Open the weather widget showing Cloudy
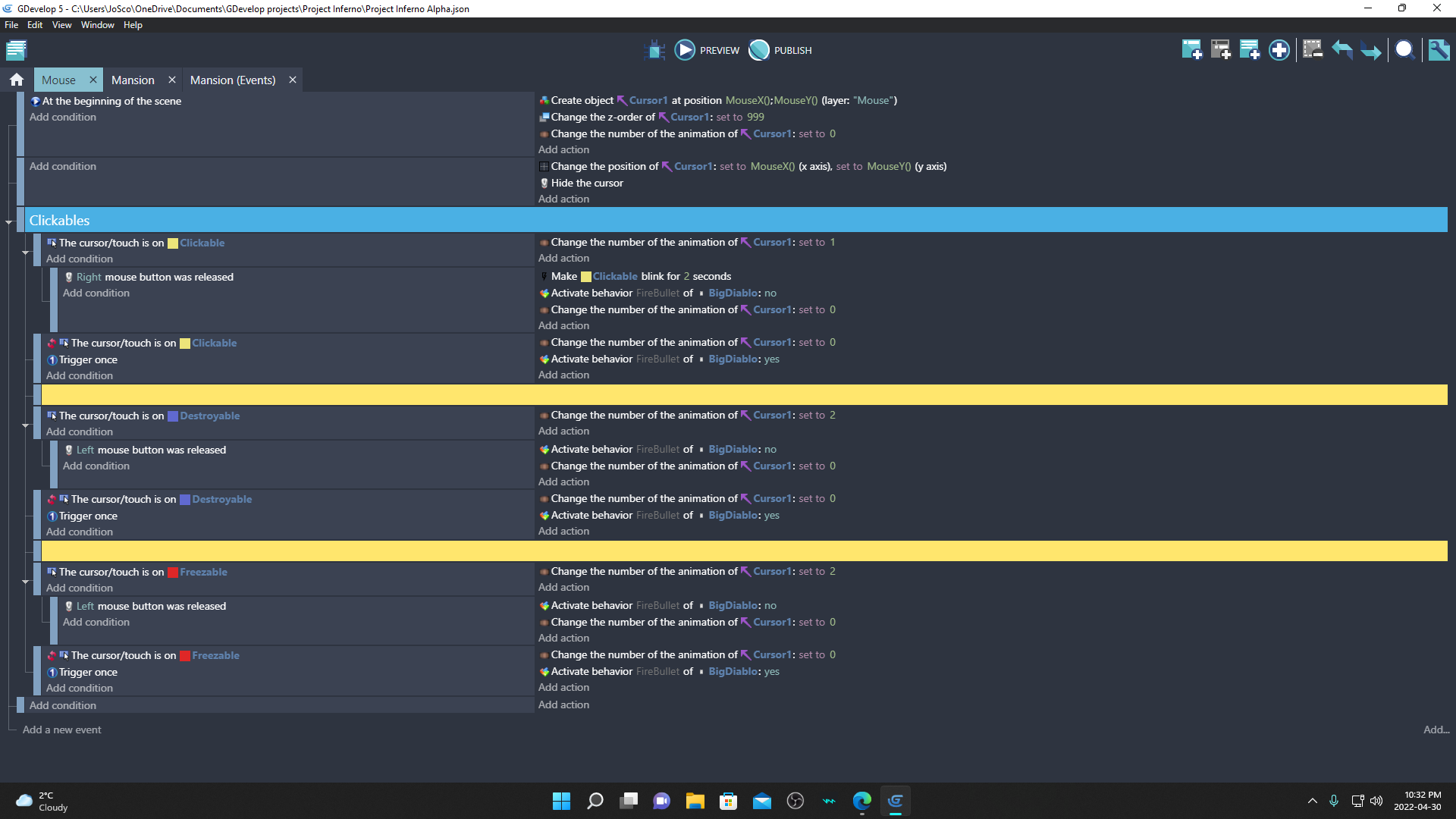This screenshot has height=819, width=1456. click(42, 801)
